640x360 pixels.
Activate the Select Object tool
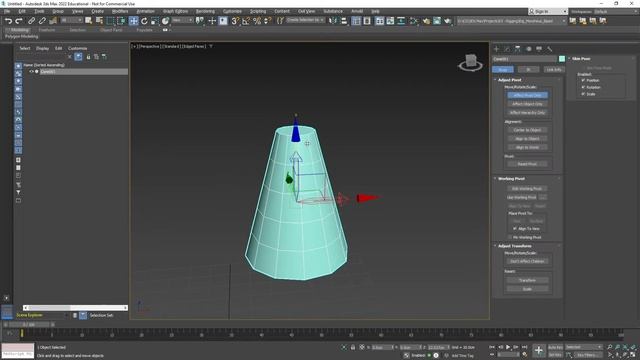(x=89, y=21)
